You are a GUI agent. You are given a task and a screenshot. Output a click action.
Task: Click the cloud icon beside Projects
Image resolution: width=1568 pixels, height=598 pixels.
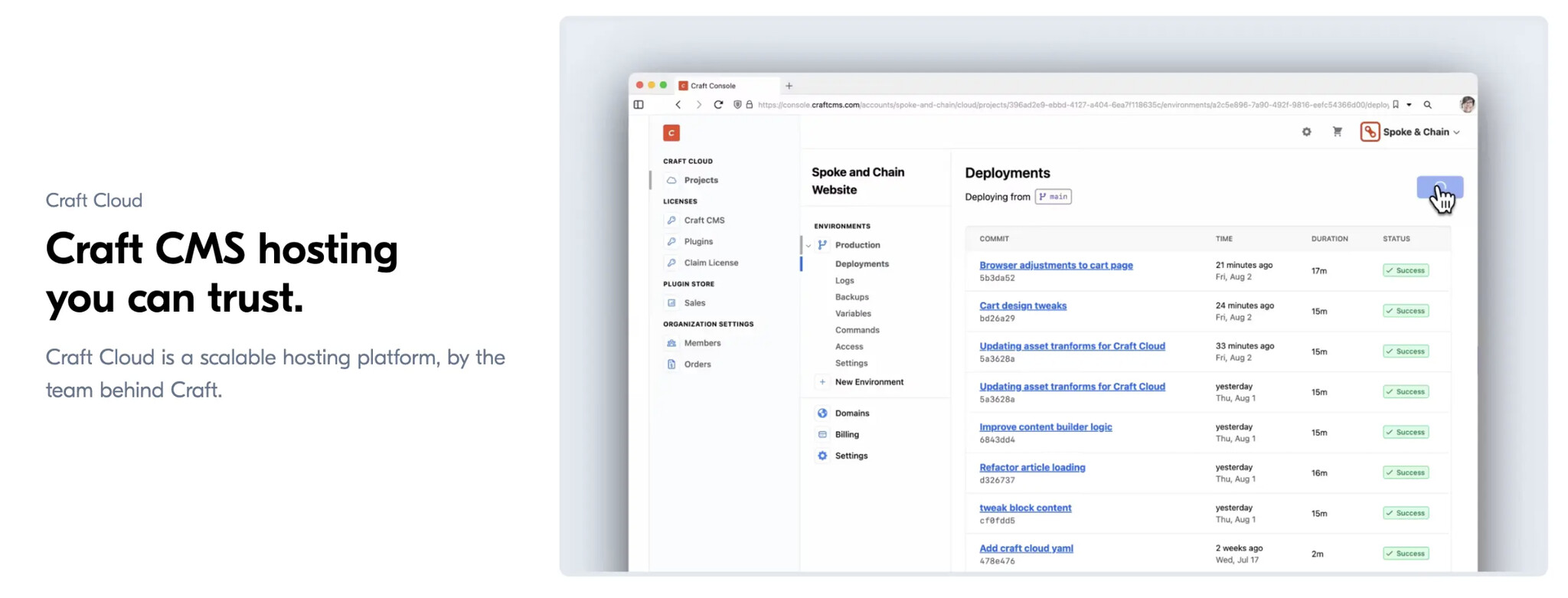click(671, 180)
